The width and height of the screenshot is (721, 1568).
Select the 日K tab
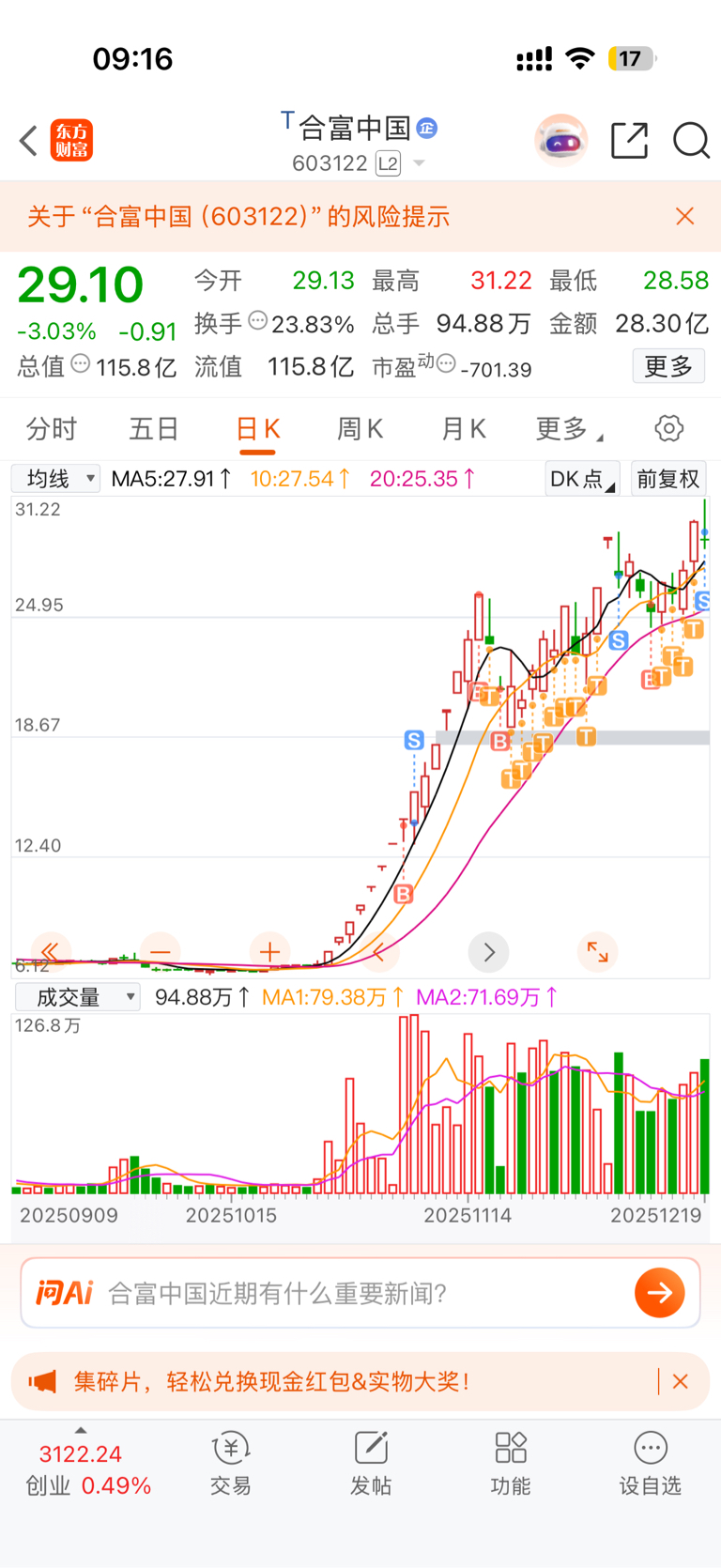257,429
